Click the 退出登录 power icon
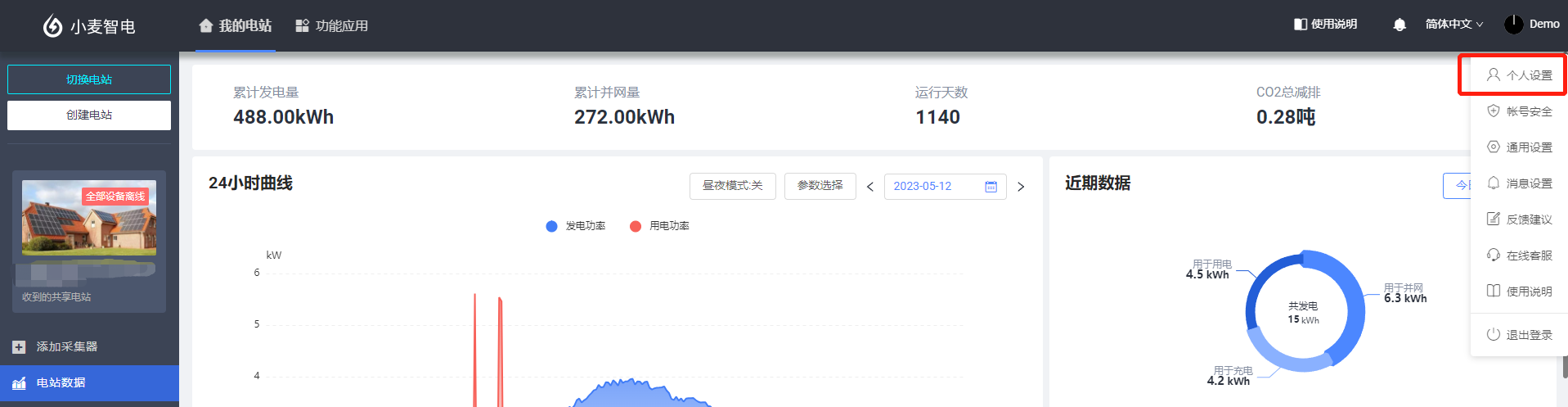Screen dimensions: 1568x407 [x=1493, y=334]
